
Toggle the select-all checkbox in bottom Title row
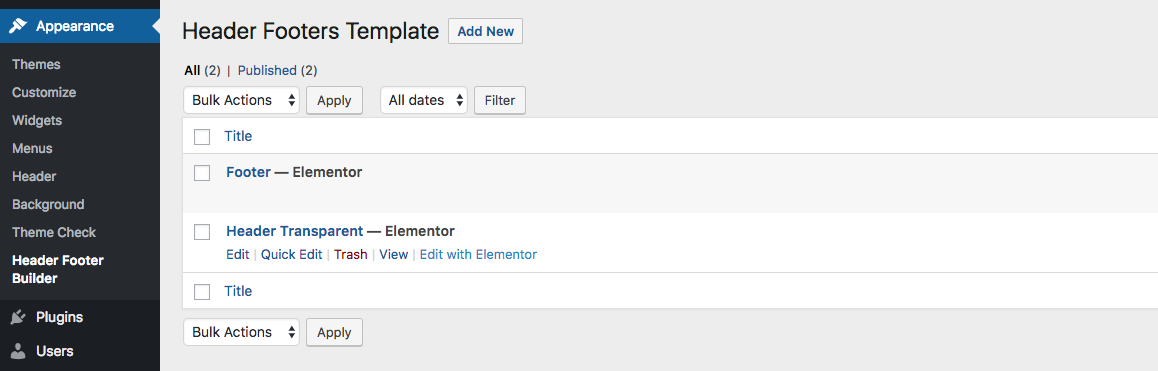202,292
